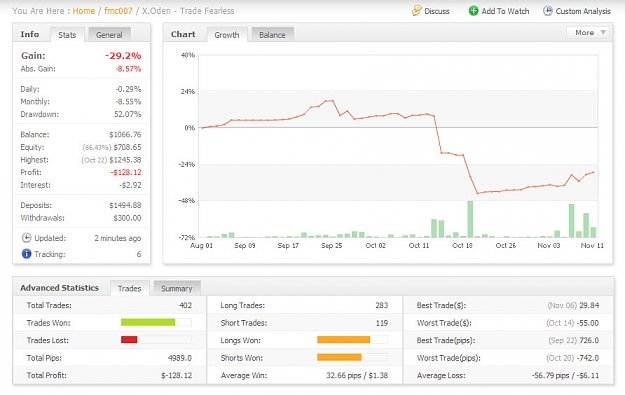Viewport: 625px width, 395px height.
Task: Click the Equity value $708.65
Action: click(127, 147)
